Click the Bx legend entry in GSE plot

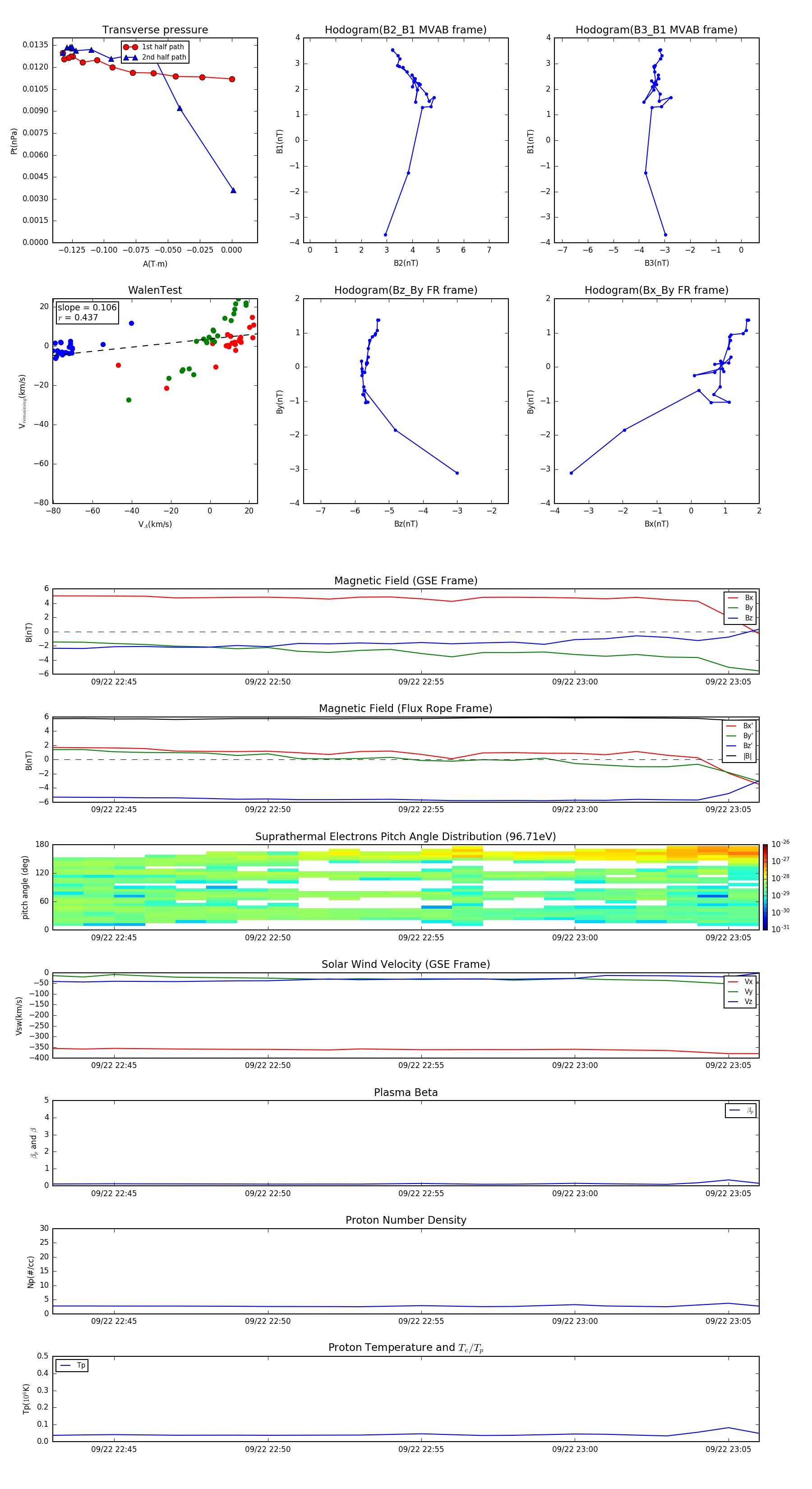(x=740, y=598)
